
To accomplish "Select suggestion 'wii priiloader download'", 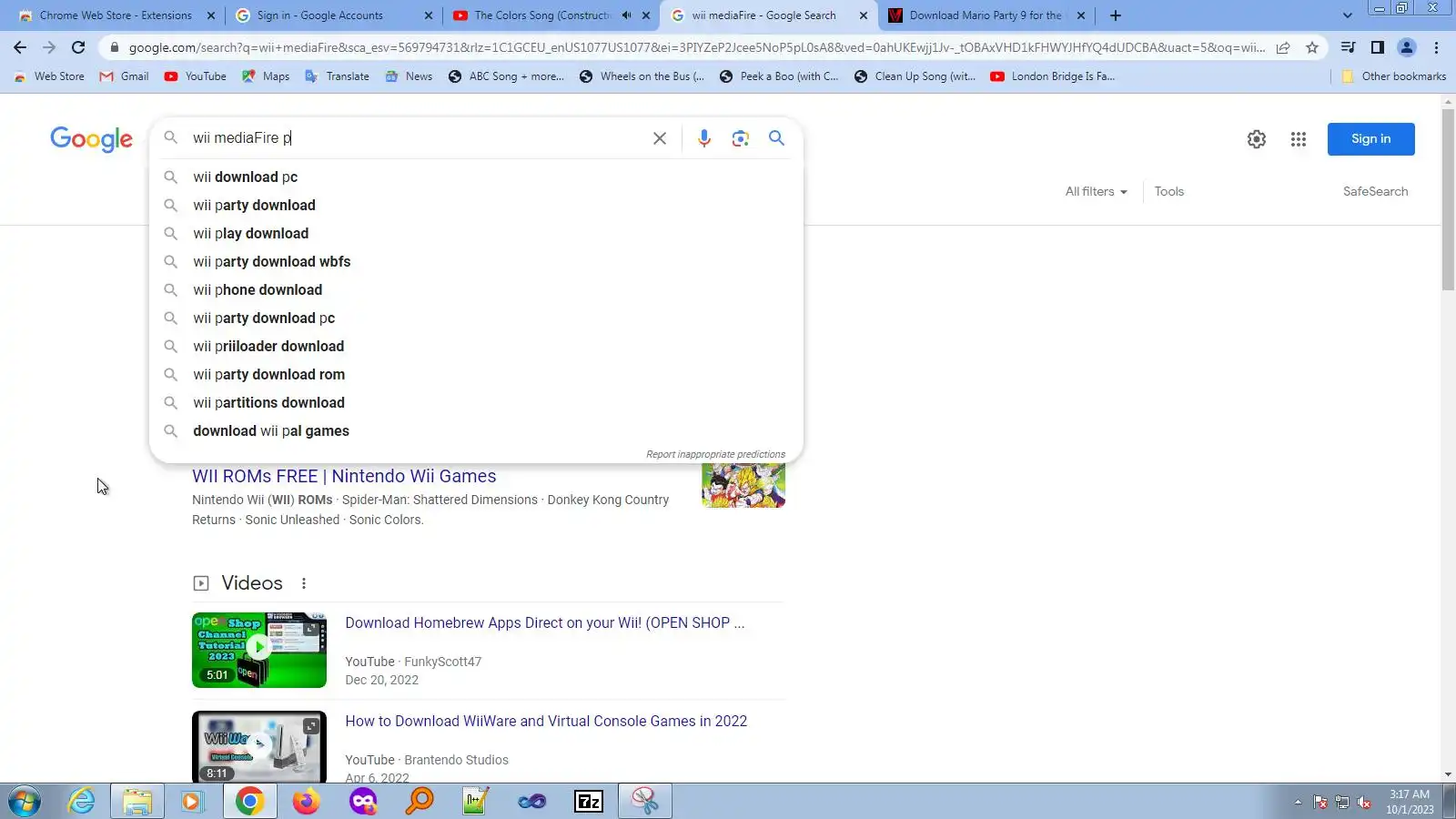I will click(x=476, y=347).
